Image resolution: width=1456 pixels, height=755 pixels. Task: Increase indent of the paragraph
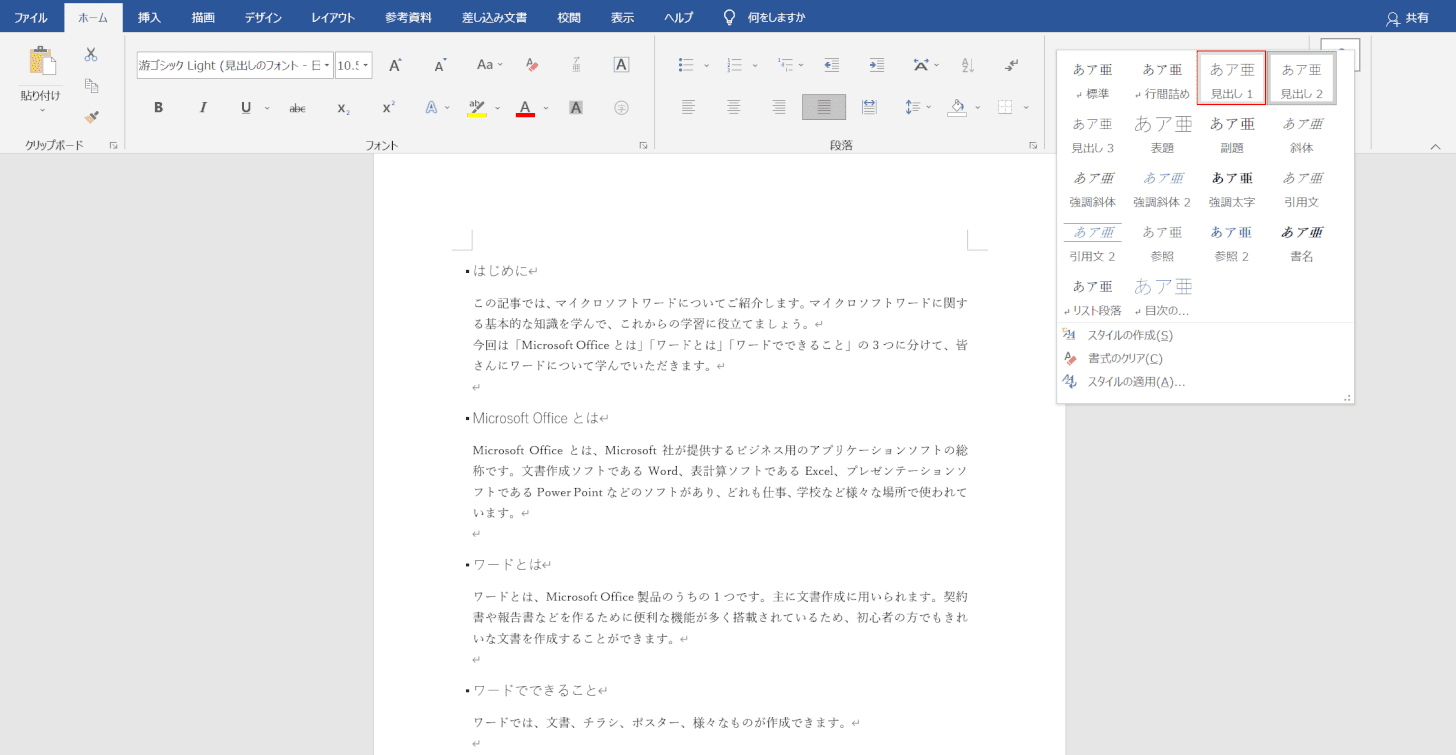click(x=876, y=65)
